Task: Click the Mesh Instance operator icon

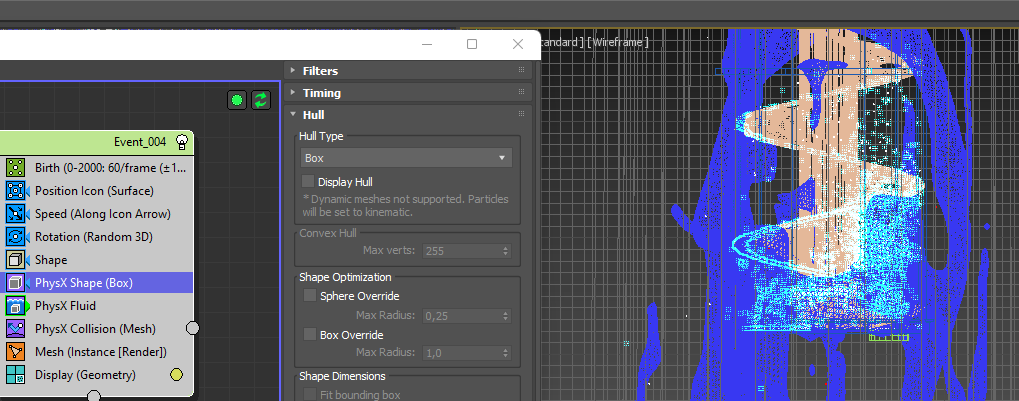Action: click(x=15, y=351)
